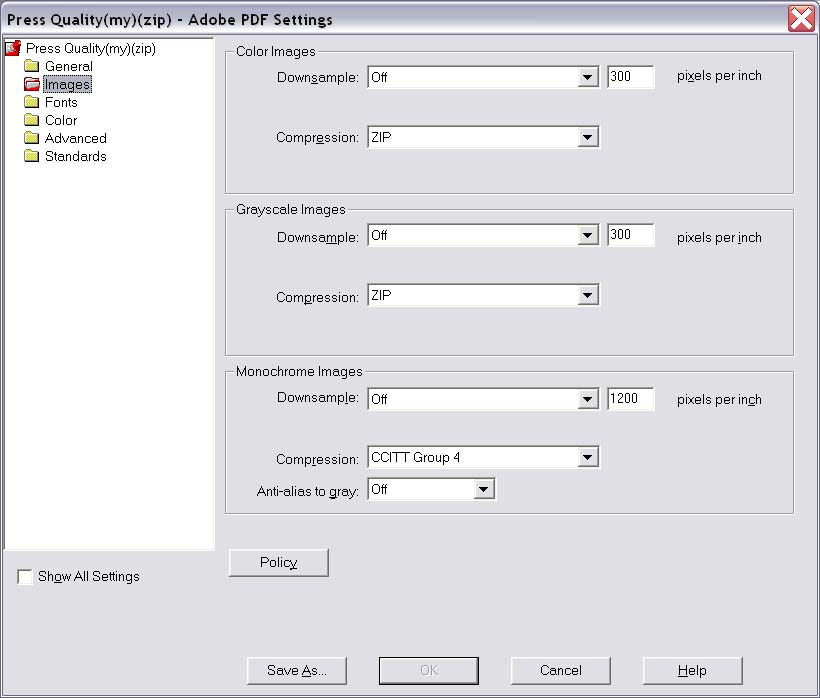Close the Adobe PDF Settings window

tap(801, 19)
